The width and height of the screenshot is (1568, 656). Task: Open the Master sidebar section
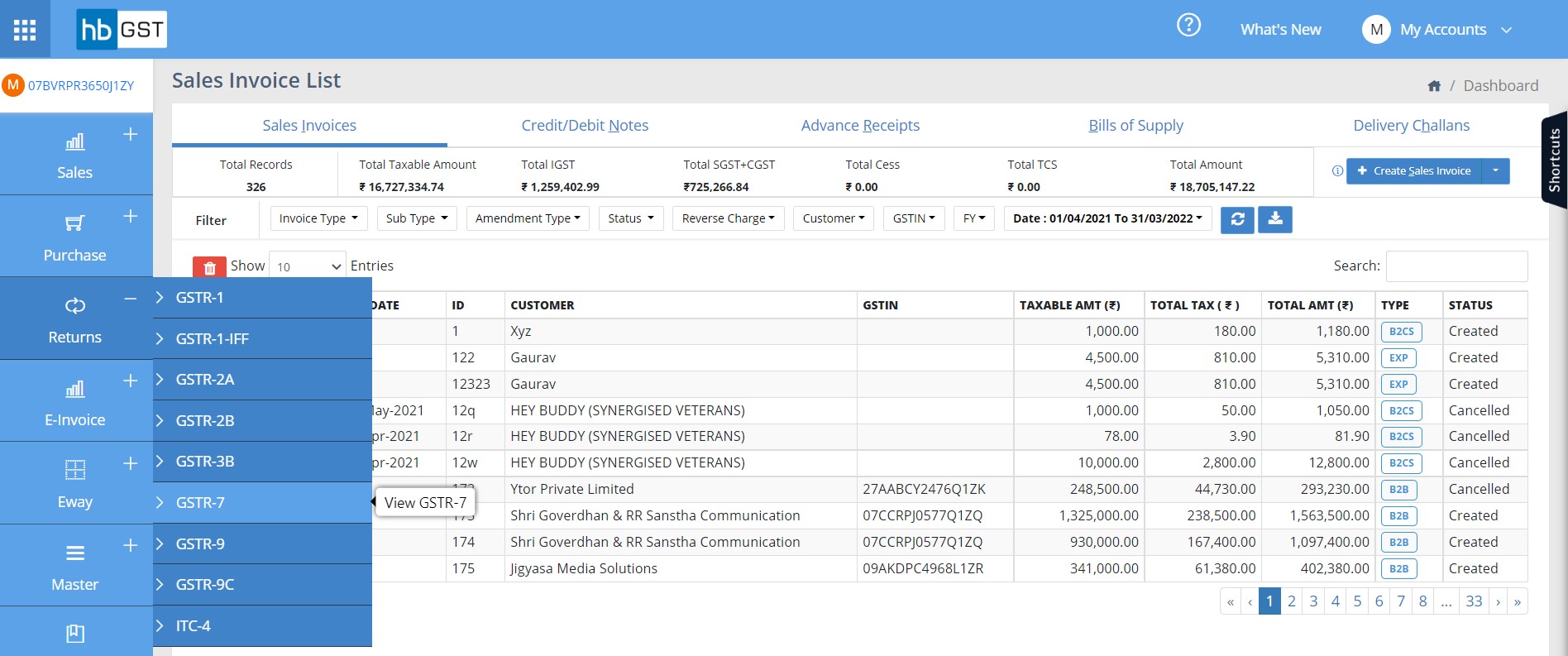[74, 567]
